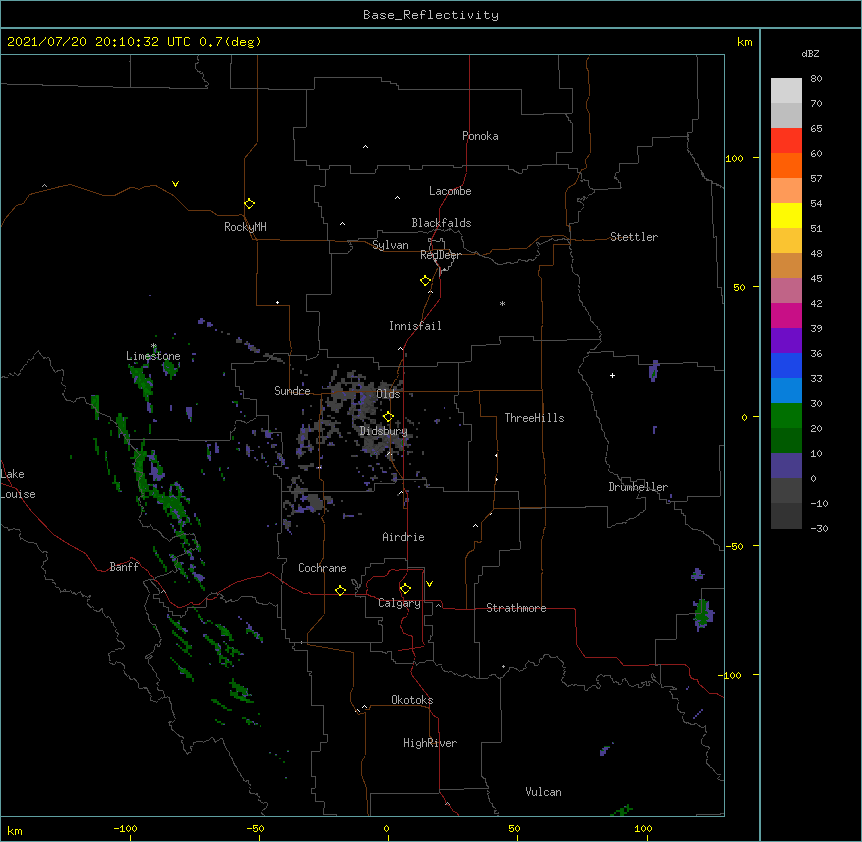Image resolution: width=862 pixels, height=842 pixels.
Task: Click the yellow station marker near RockyMH
Action: (x=249, y=204)
